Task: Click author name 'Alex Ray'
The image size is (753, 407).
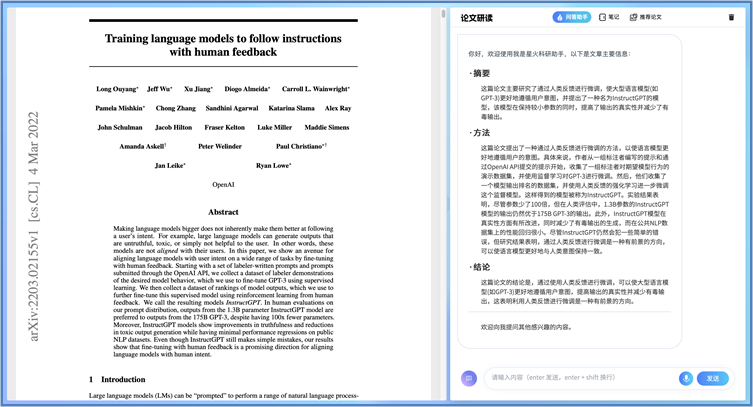Action: [x=338, y=108]
